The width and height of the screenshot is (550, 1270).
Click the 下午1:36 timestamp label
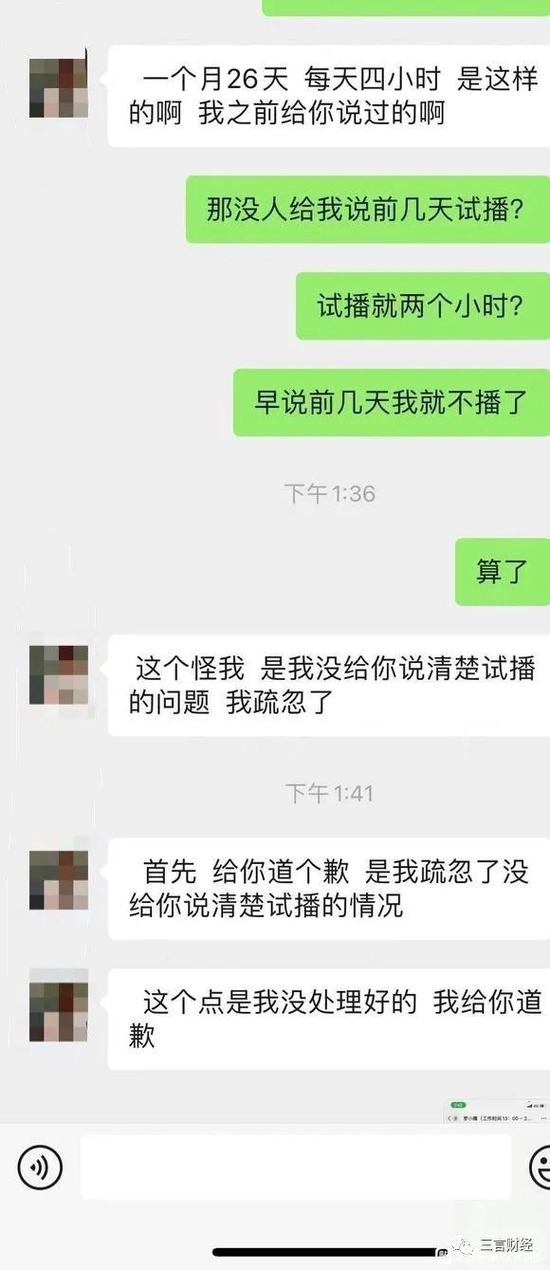click(329, 493)
